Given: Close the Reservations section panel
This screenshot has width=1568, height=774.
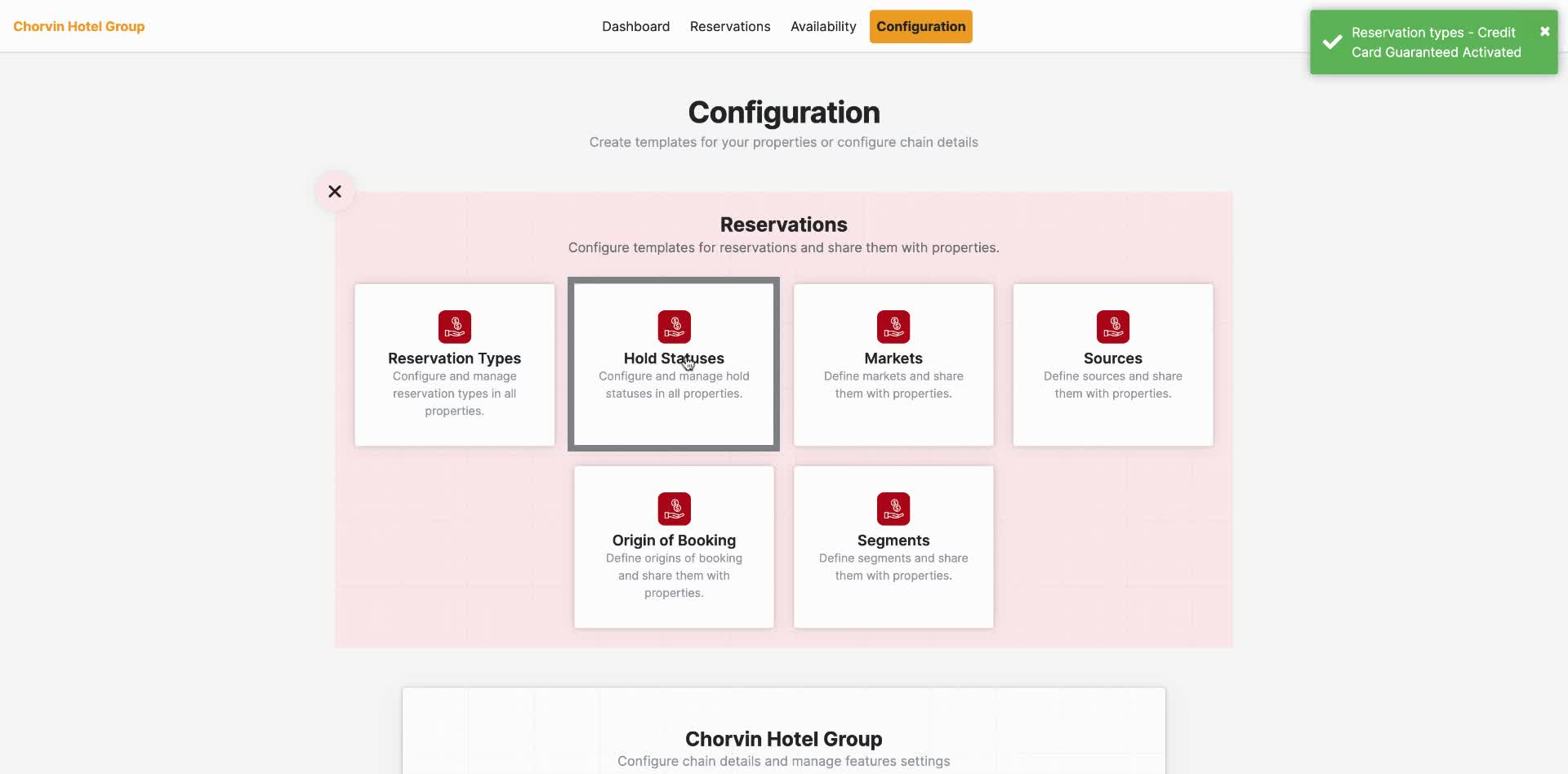Looking at the screenshot, I should [x=335, y=190].
